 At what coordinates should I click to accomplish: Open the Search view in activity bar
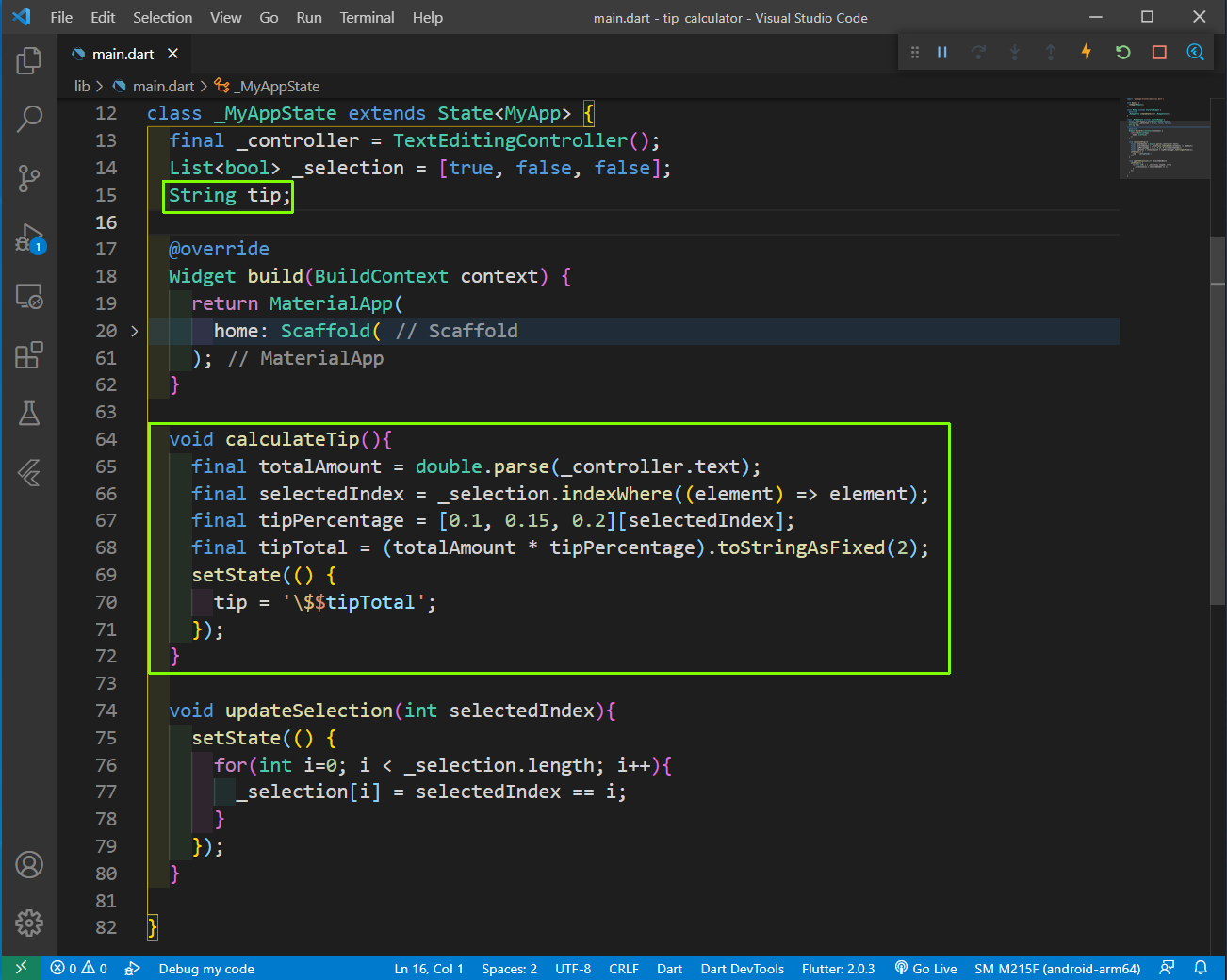29,120
